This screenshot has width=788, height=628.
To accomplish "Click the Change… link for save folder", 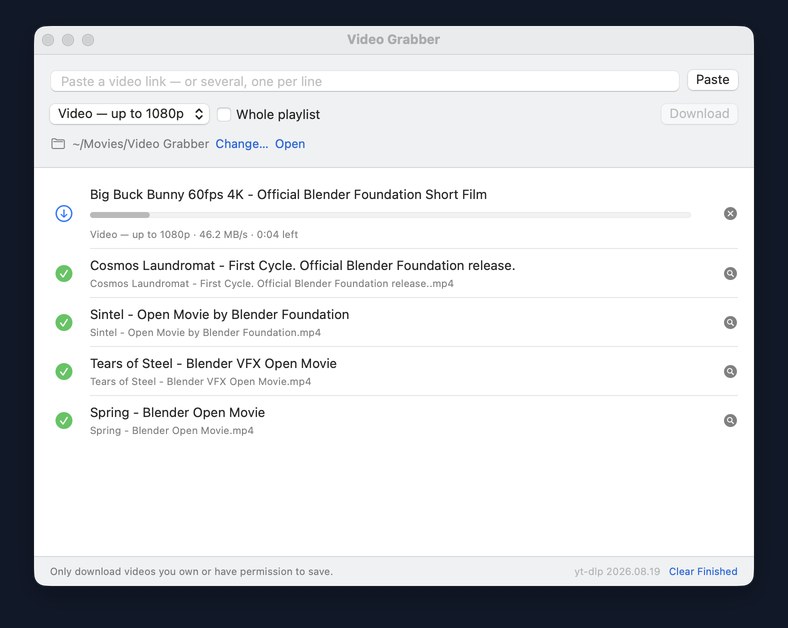I will point(242,144).
